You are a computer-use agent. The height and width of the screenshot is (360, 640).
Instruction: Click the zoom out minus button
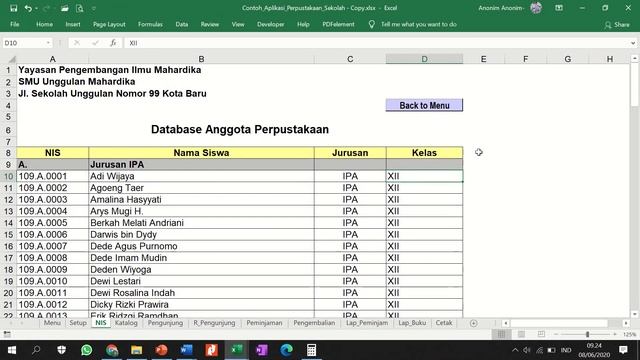click(x=556, y=334)
